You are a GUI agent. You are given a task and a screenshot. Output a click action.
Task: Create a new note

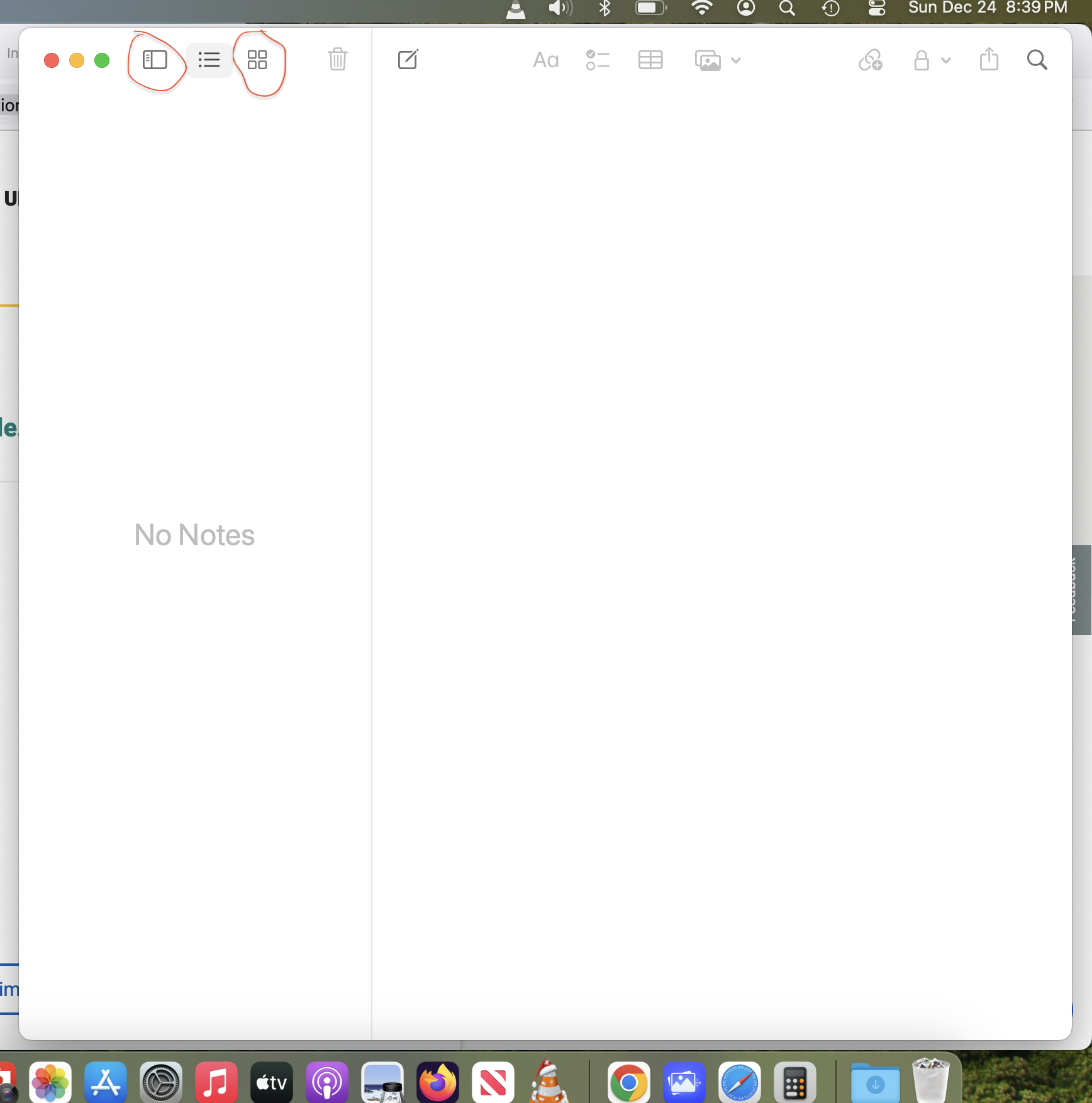408,60
